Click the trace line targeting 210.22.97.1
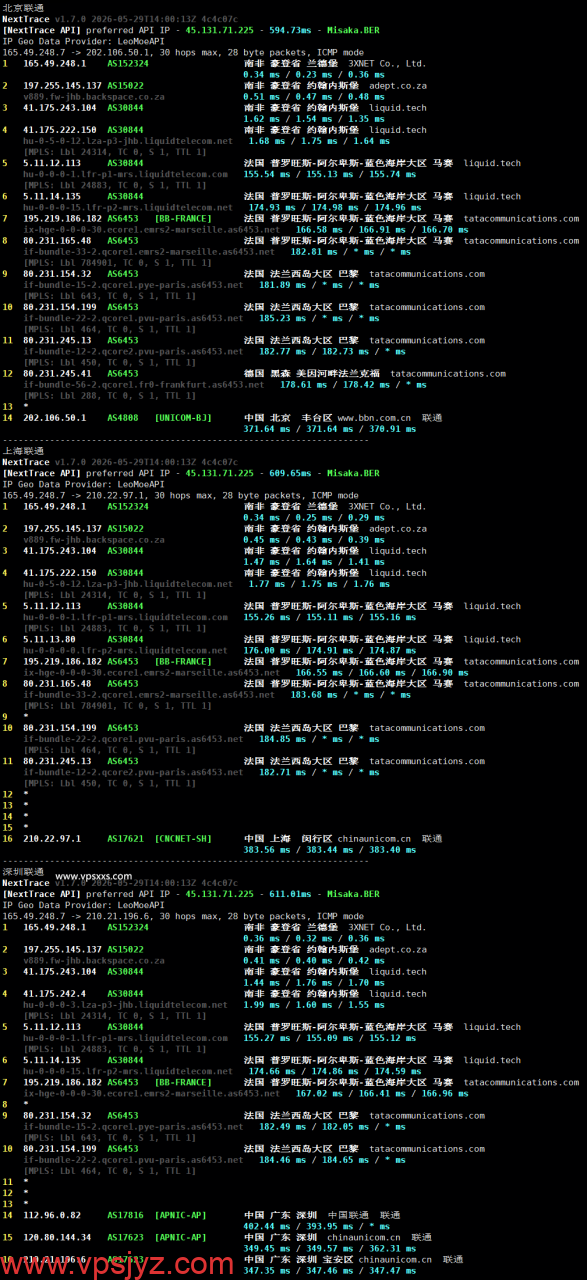 point(180,495)
